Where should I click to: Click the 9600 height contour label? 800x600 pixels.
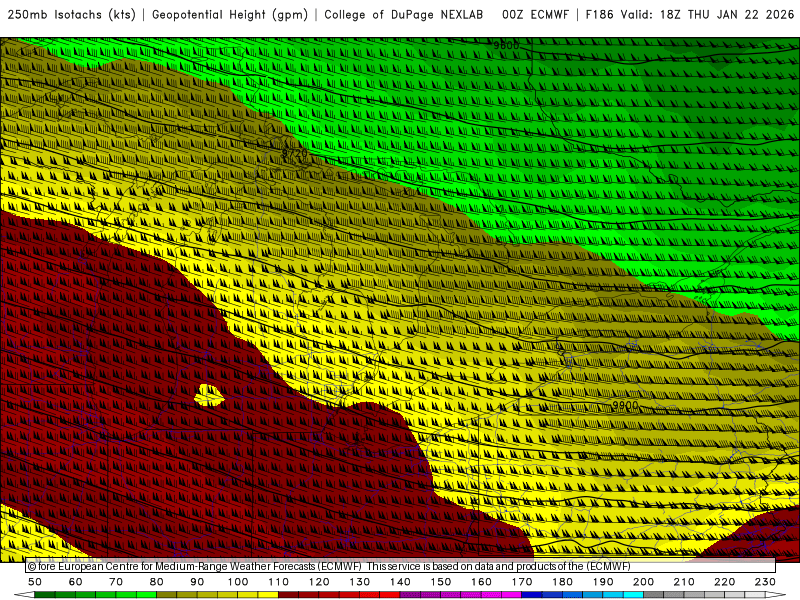(x=506, y=45)
